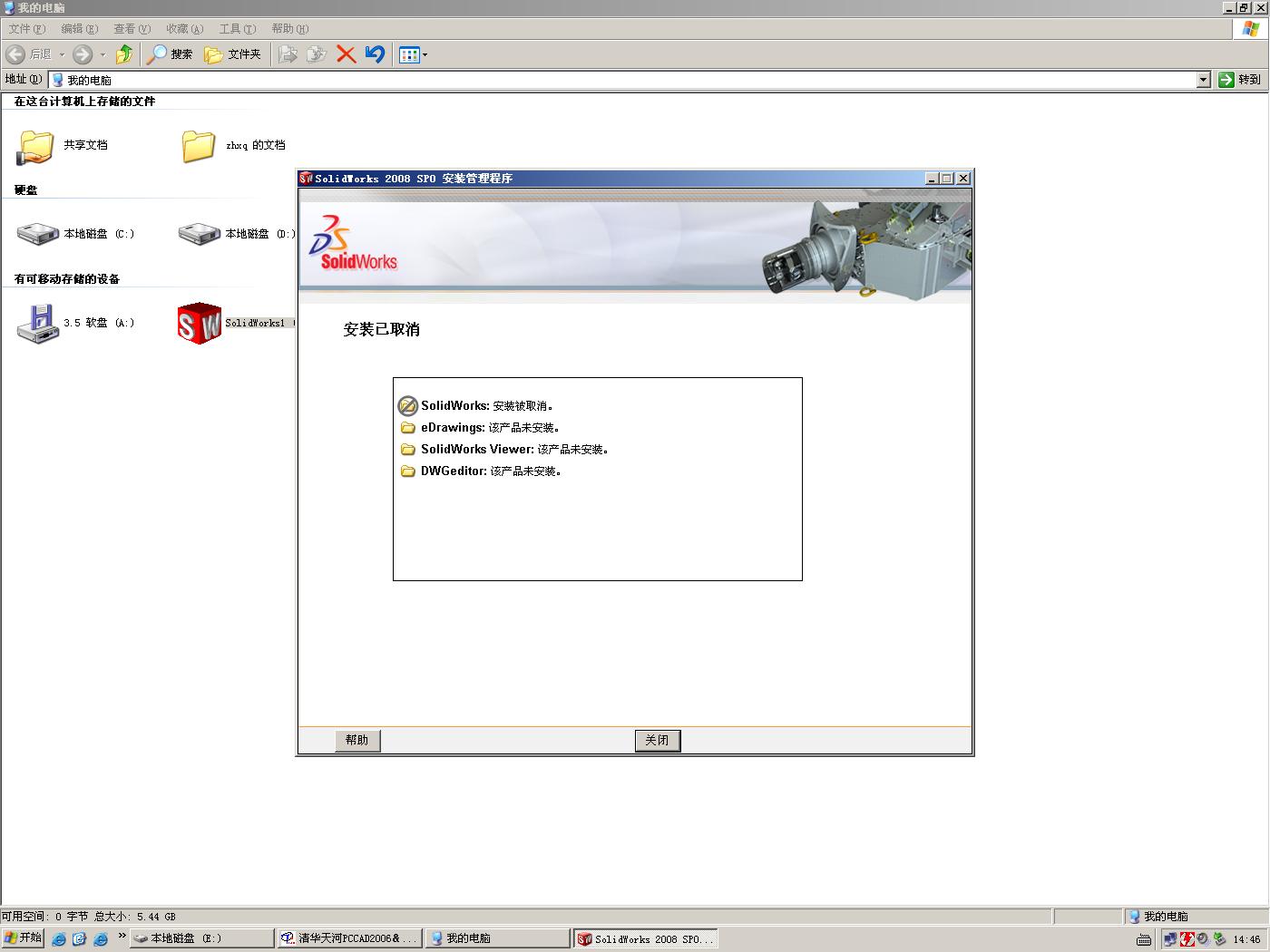Screen dimensions: 1270x952
Task: Open the Views dropdown arrow
Action: click(x=425, y=54)
